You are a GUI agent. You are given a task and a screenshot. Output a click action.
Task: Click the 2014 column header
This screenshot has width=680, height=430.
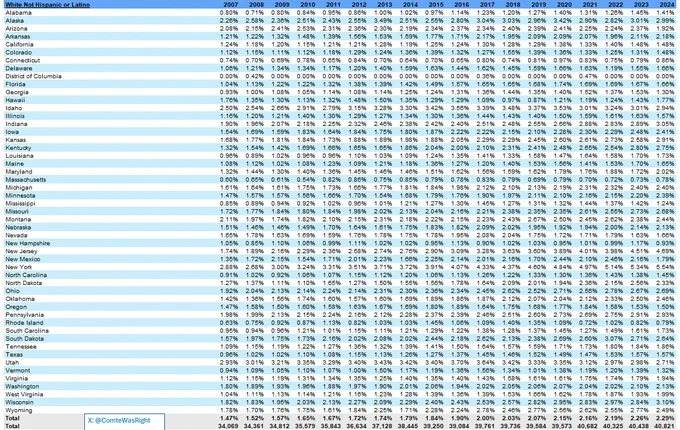click(x=410, y=4)
